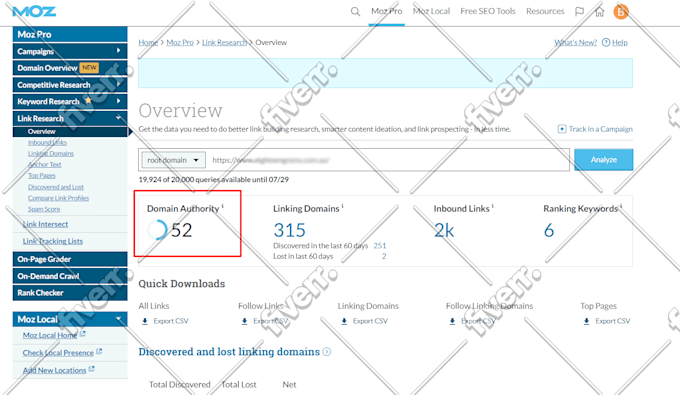680x395 pixels.
Task: Click Add New Locations external-link icon
Action: click(92, 369)
